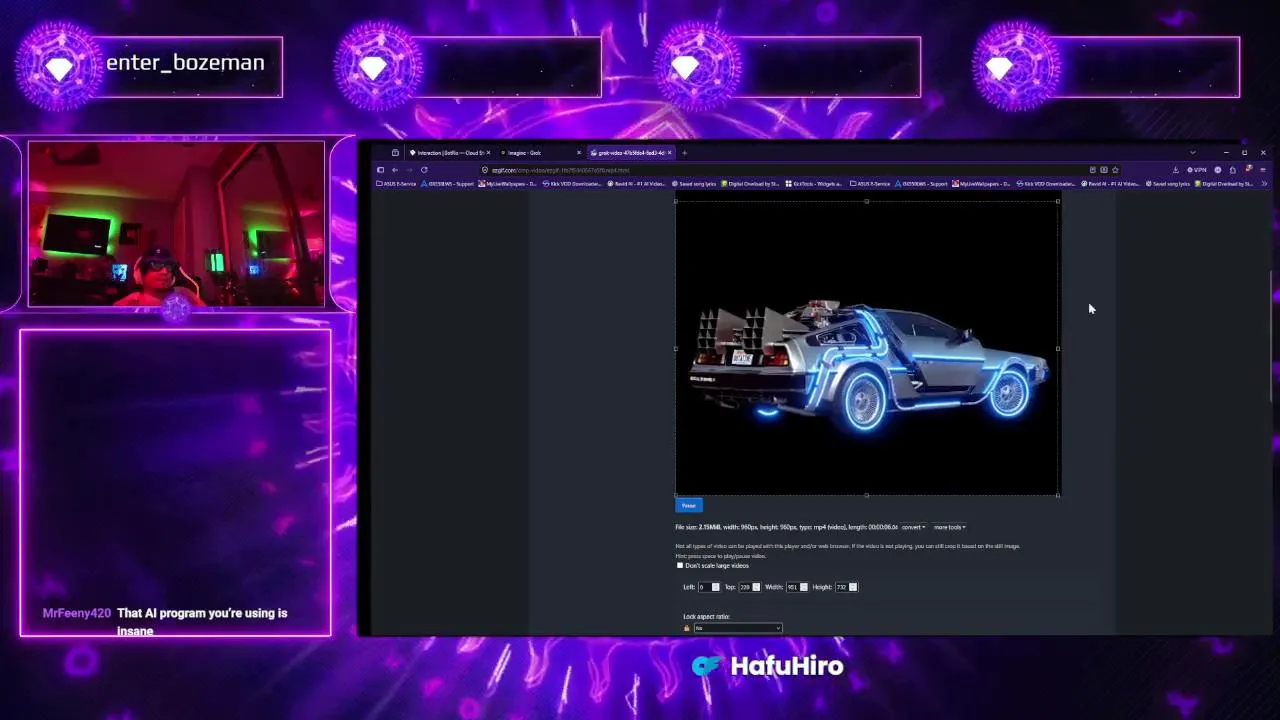Image resolution: width=1280 pixels, height=720 pixels.
Task: Adjust the Top field spinner arrows
Action: (x=756, y=587)
